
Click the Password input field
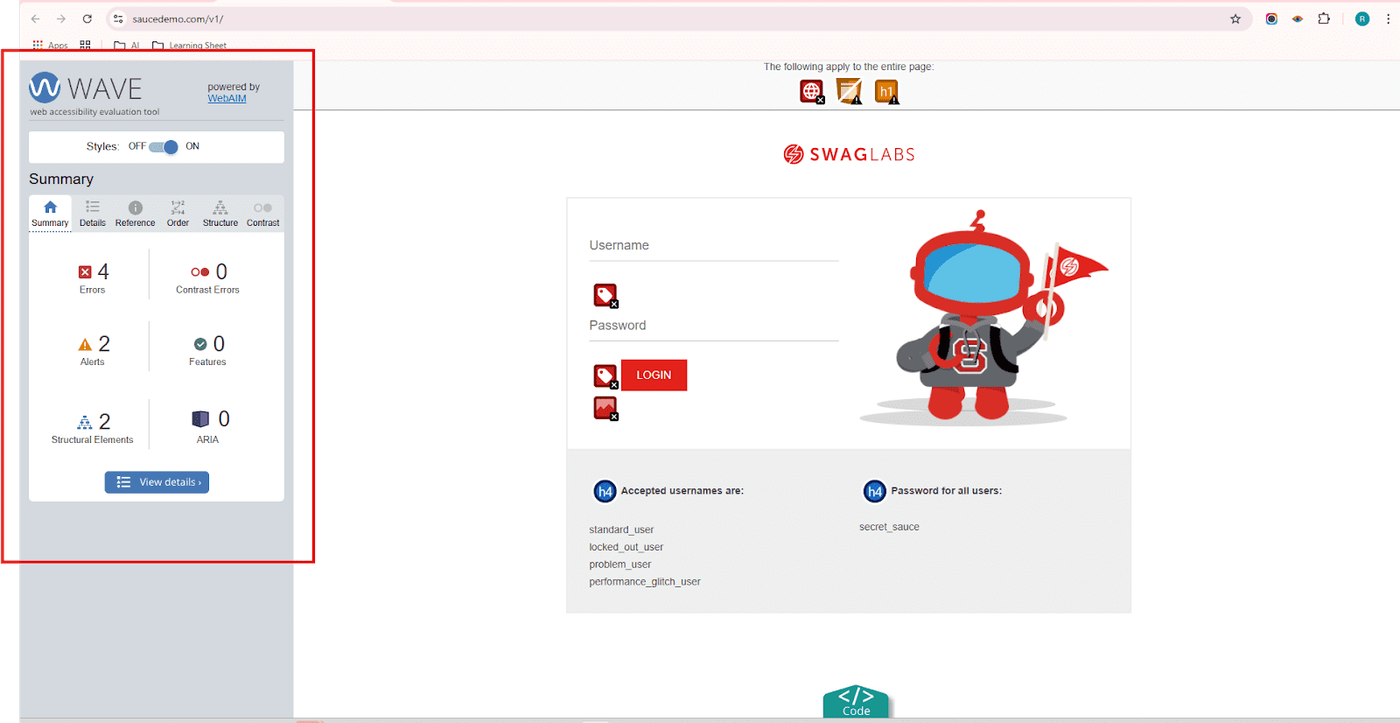[x=714, y=326]
